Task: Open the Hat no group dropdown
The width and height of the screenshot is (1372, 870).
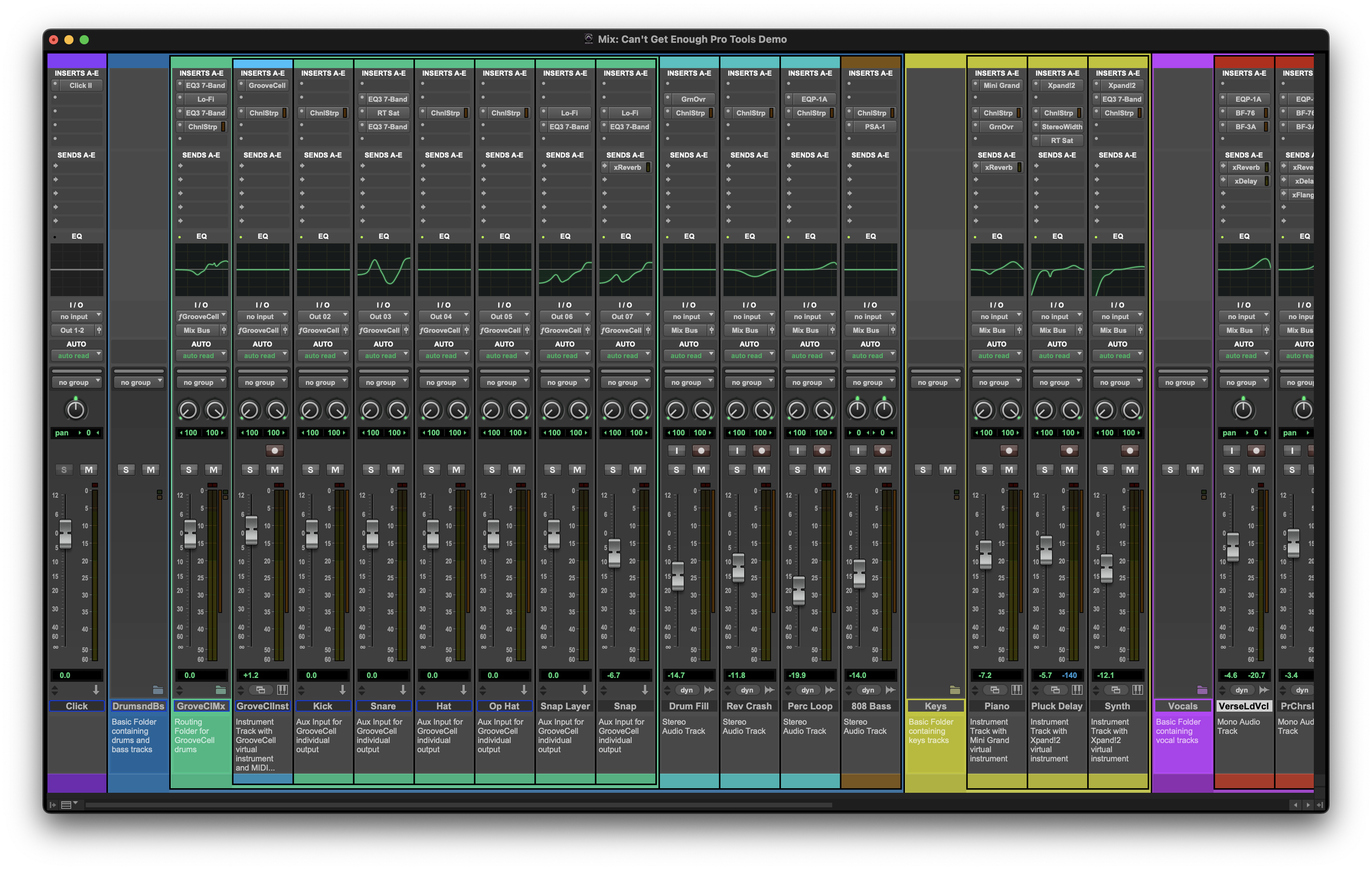Action: pyautogui.click(x=444, y=383)
